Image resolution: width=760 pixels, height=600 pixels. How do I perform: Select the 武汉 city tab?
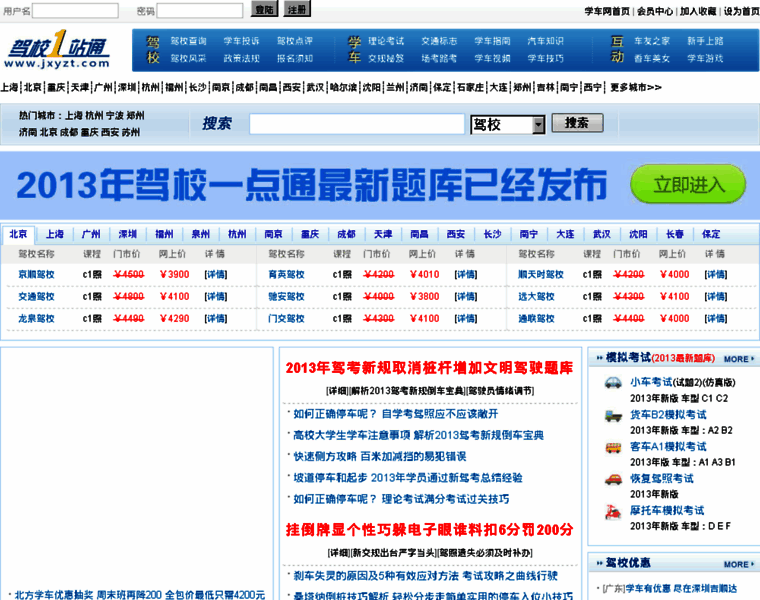click(602, 234)
